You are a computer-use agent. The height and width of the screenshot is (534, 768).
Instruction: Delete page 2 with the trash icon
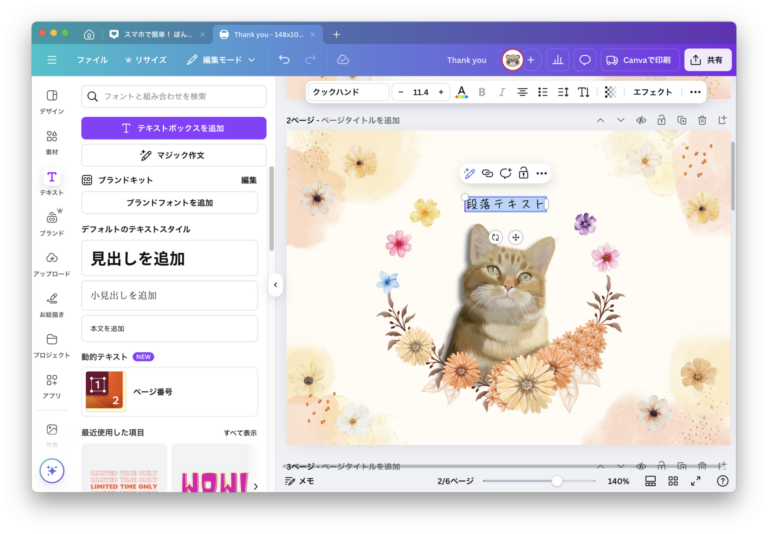(702, 120)
